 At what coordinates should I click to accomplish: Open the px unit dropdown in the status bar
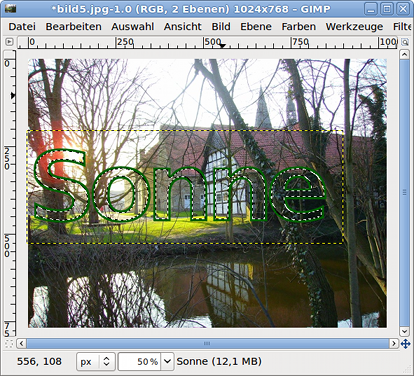click(96, 362)
